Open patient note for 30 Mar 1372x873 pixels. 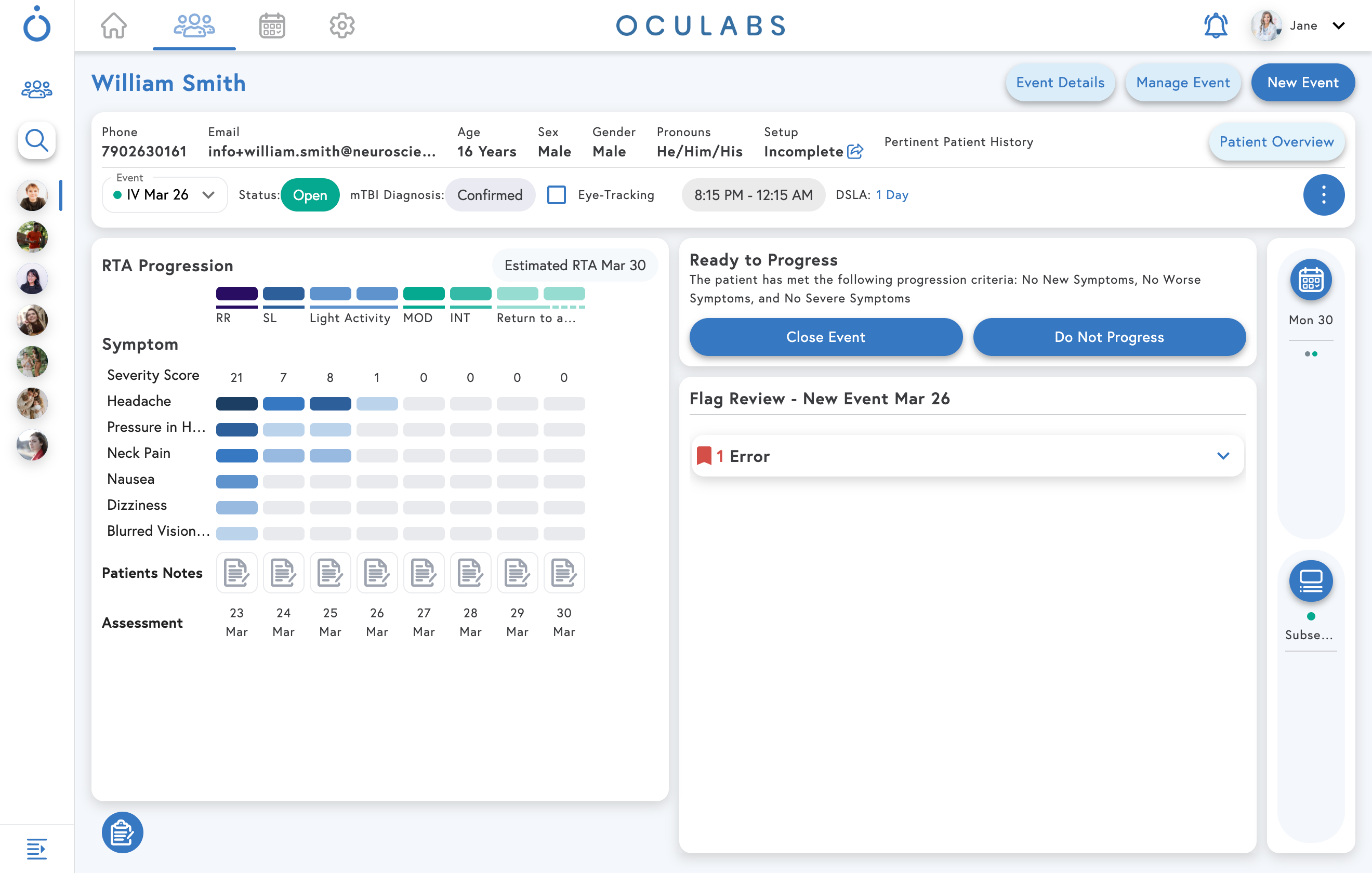(x=563, y=573)
